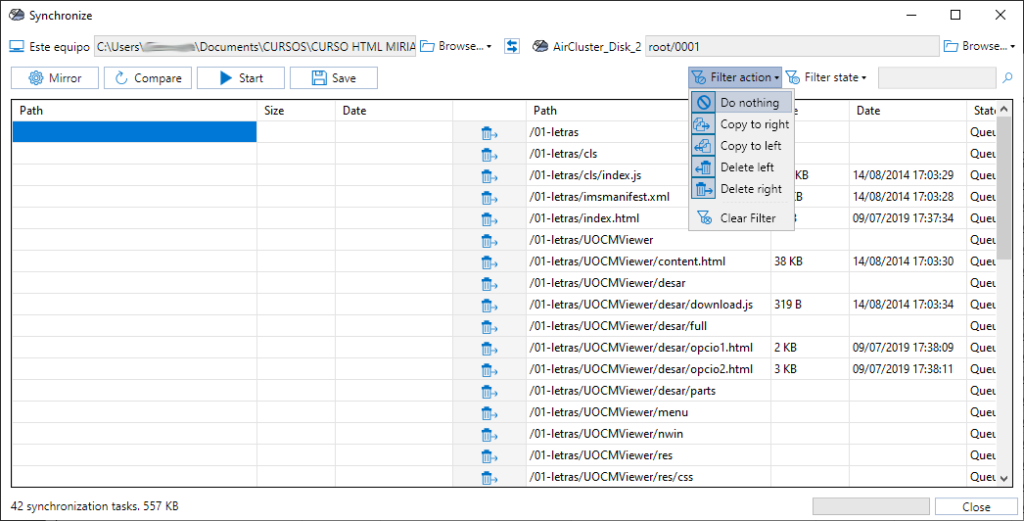Select /01-letras/UOCMViewer/desar/opcio1.html path

[x=641, y=347]
